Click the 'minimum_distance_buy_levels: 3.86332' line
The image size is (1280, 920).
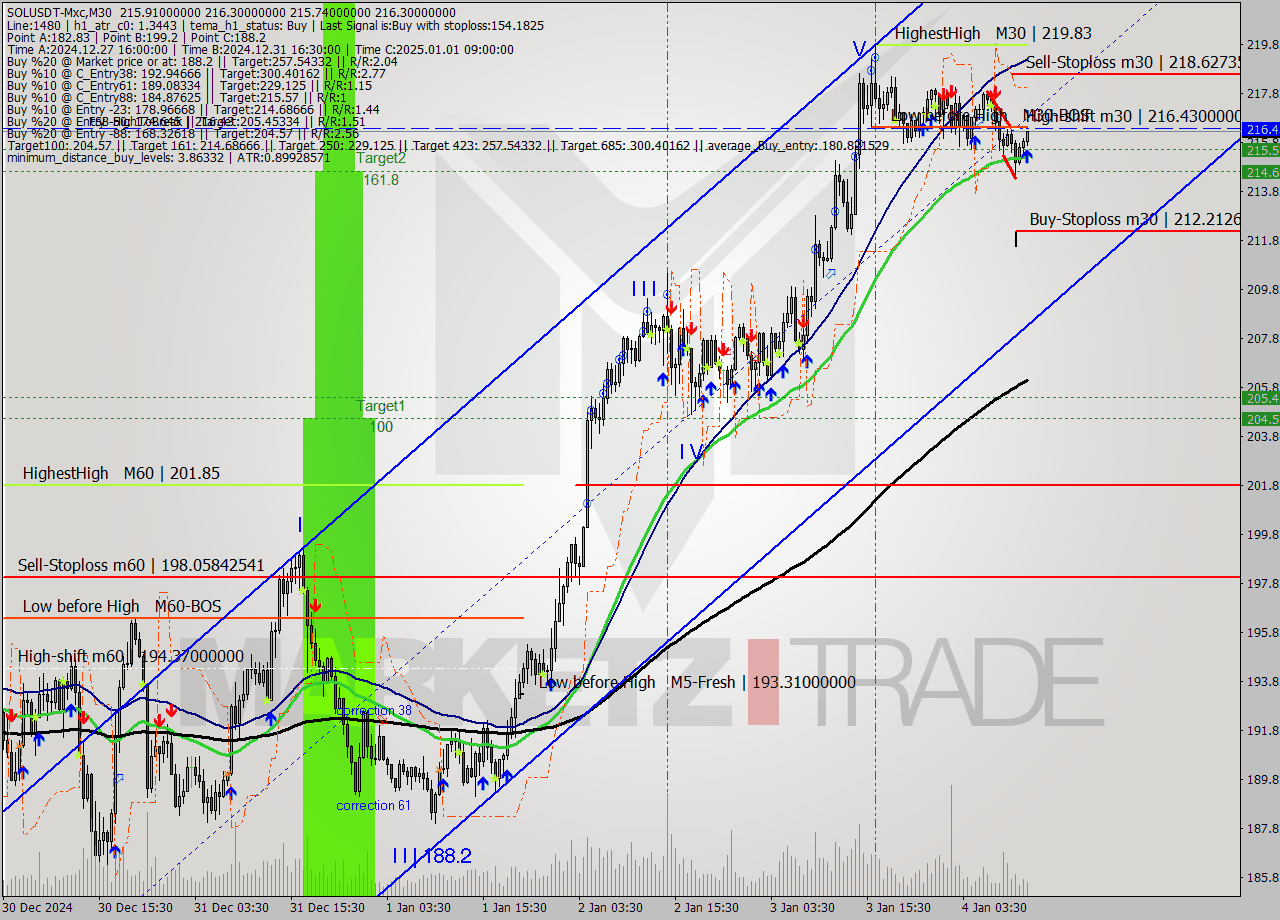170,158
